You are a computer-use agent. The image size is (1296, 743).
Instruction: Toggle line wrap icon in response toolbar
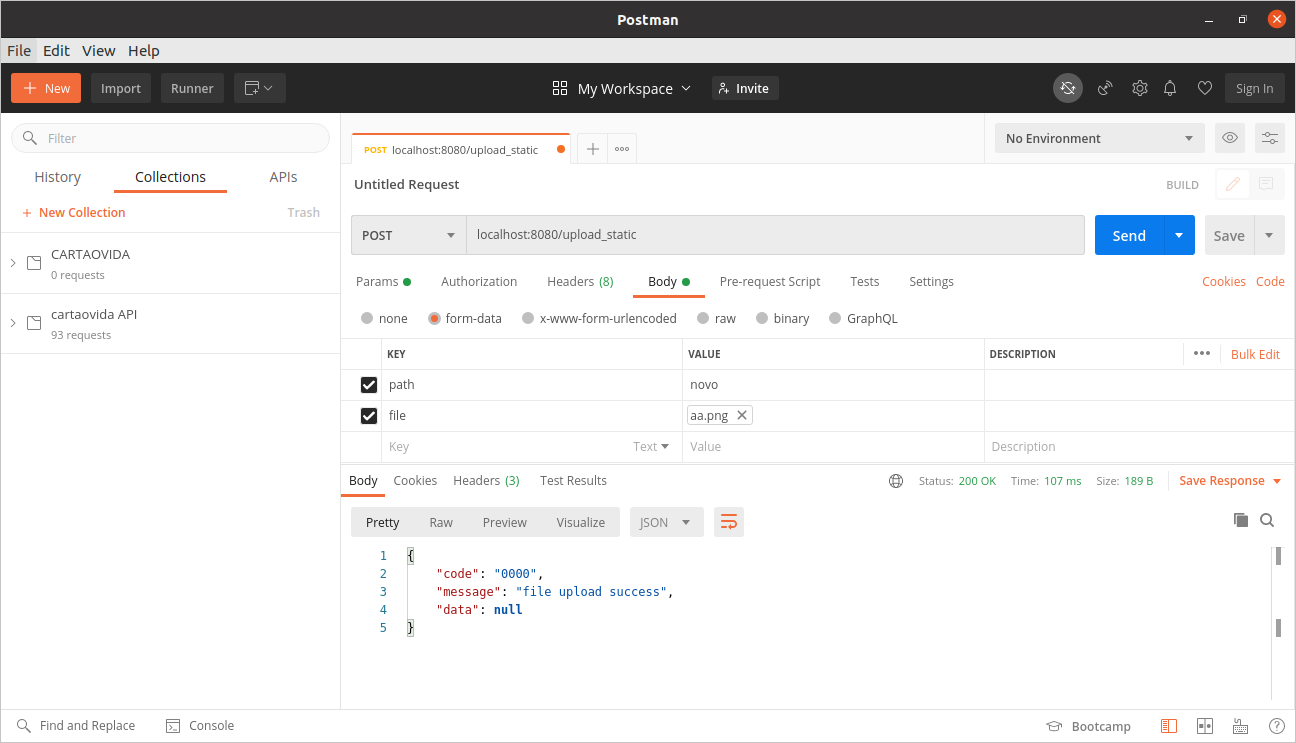tap(729, 522)
